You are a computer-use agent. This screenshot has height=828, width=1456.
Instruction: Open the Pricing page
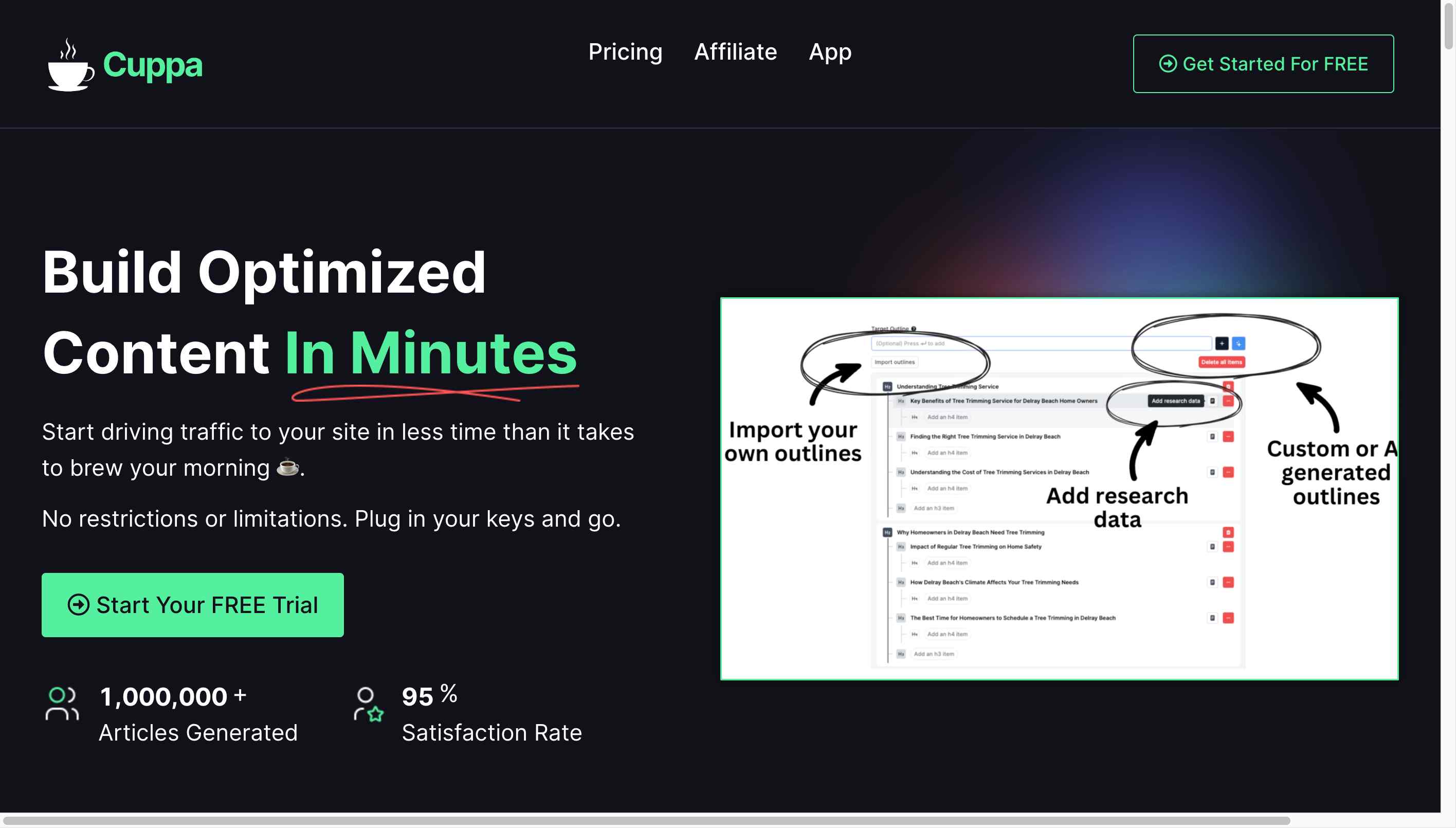[x=625, y=52]
